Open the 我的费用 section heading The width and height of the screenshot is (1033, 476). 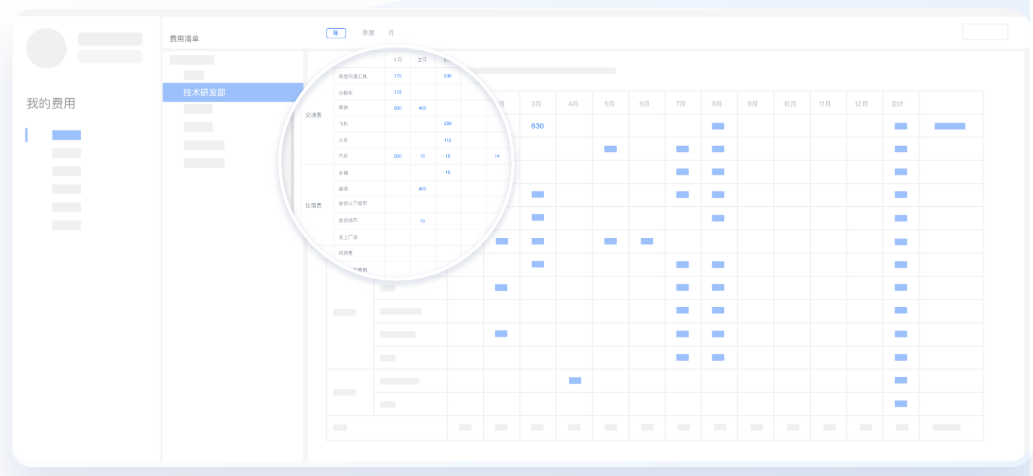click(x=51, y=103)
